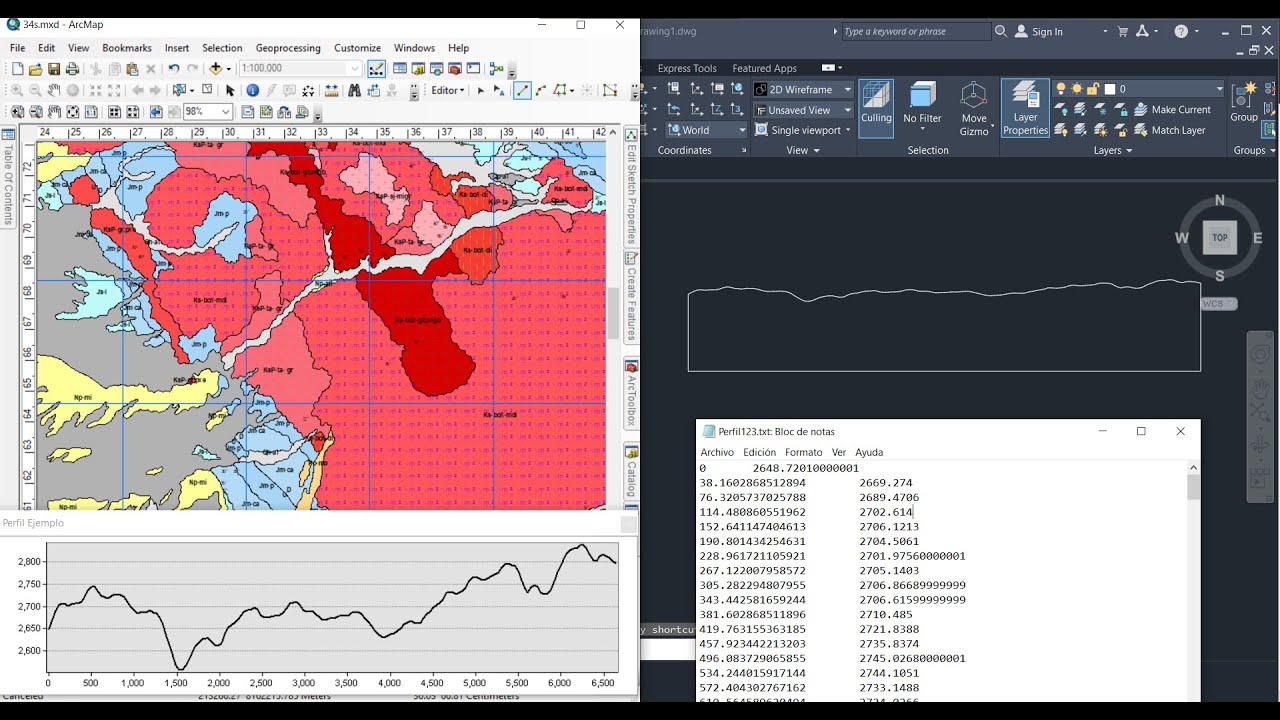The width and height of the screenshot is (1280, 720).
Task: Open the Editor Toolbar icon
Action: click(376, 68)
